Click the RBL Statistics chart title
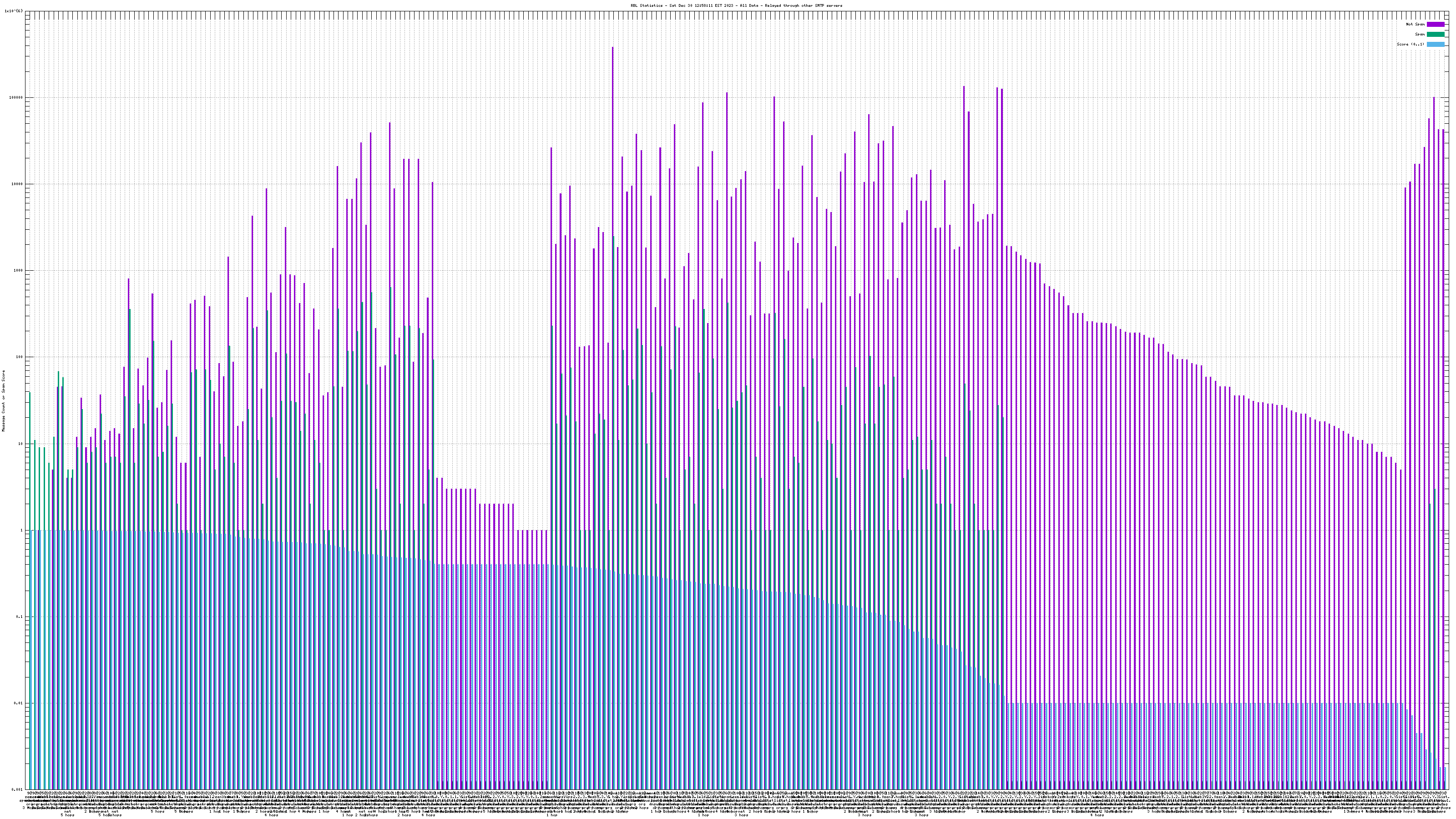1456x819 pixels. tap(736, 5)
